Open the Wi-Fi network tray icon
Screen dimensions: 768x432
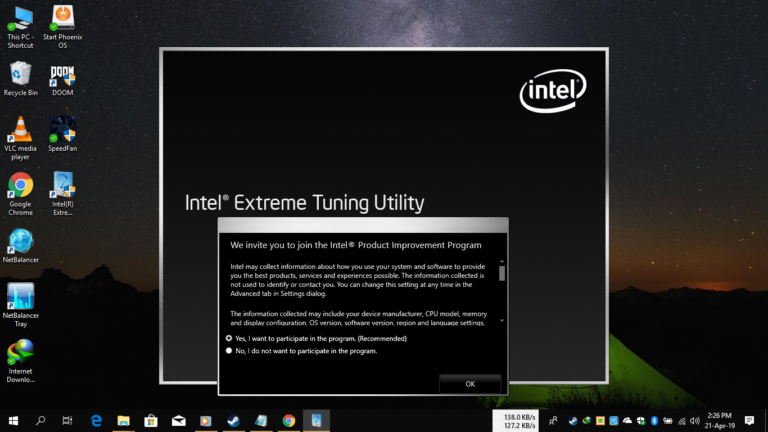point(681,421)
